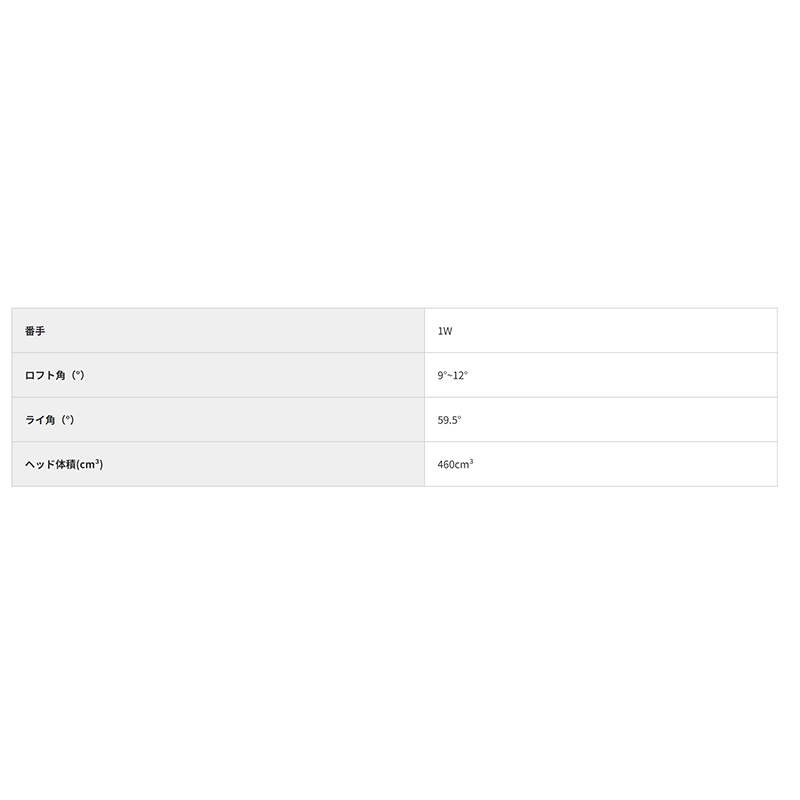Click empty gray area of 番手 cell
800x800 pixels.
coord(250,331)
